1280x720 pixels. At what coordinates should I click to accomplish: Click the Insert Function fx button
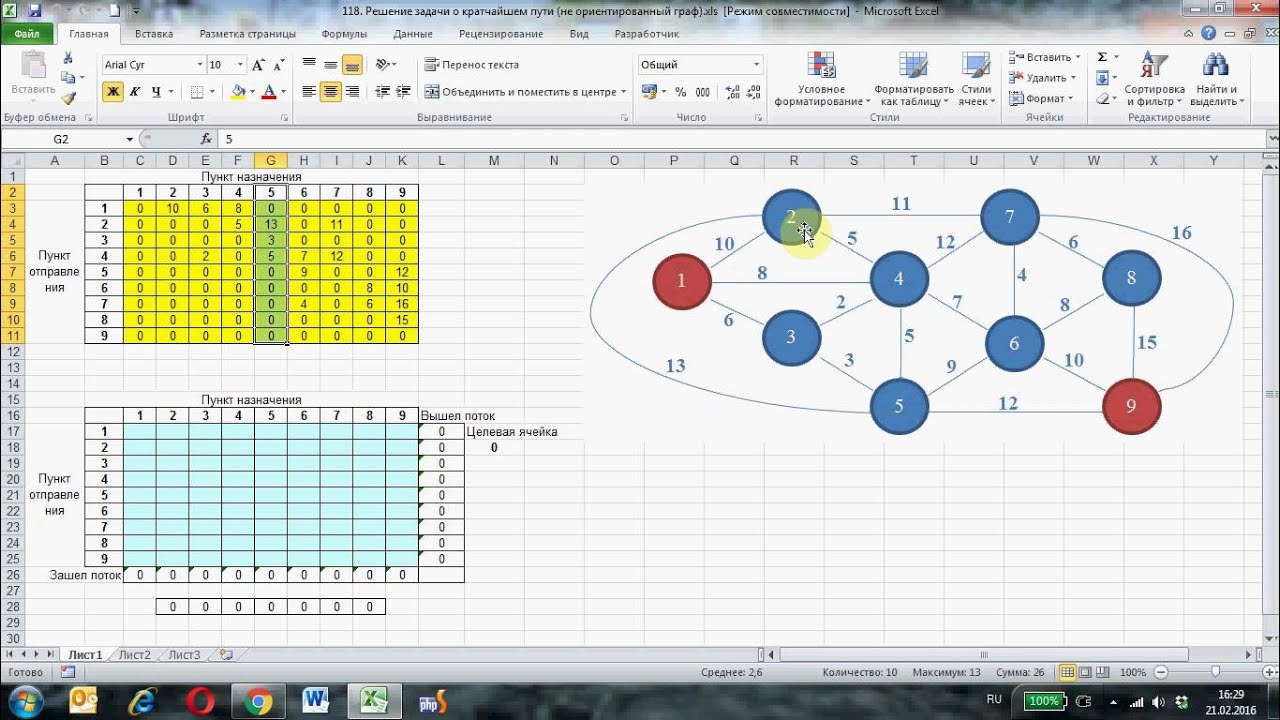[x=206, y=139]
